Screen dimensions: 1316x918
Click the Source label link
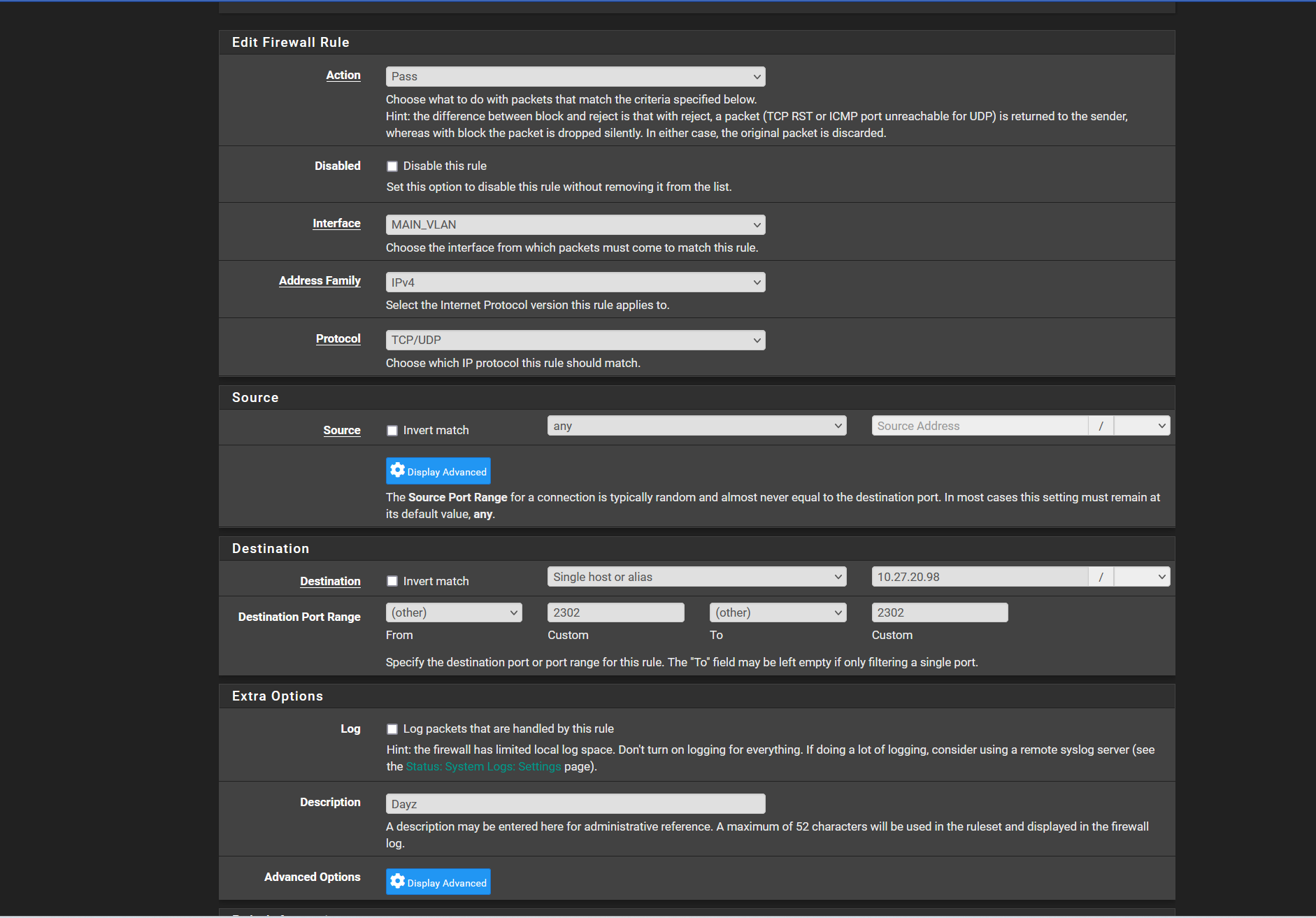(342, 431)
